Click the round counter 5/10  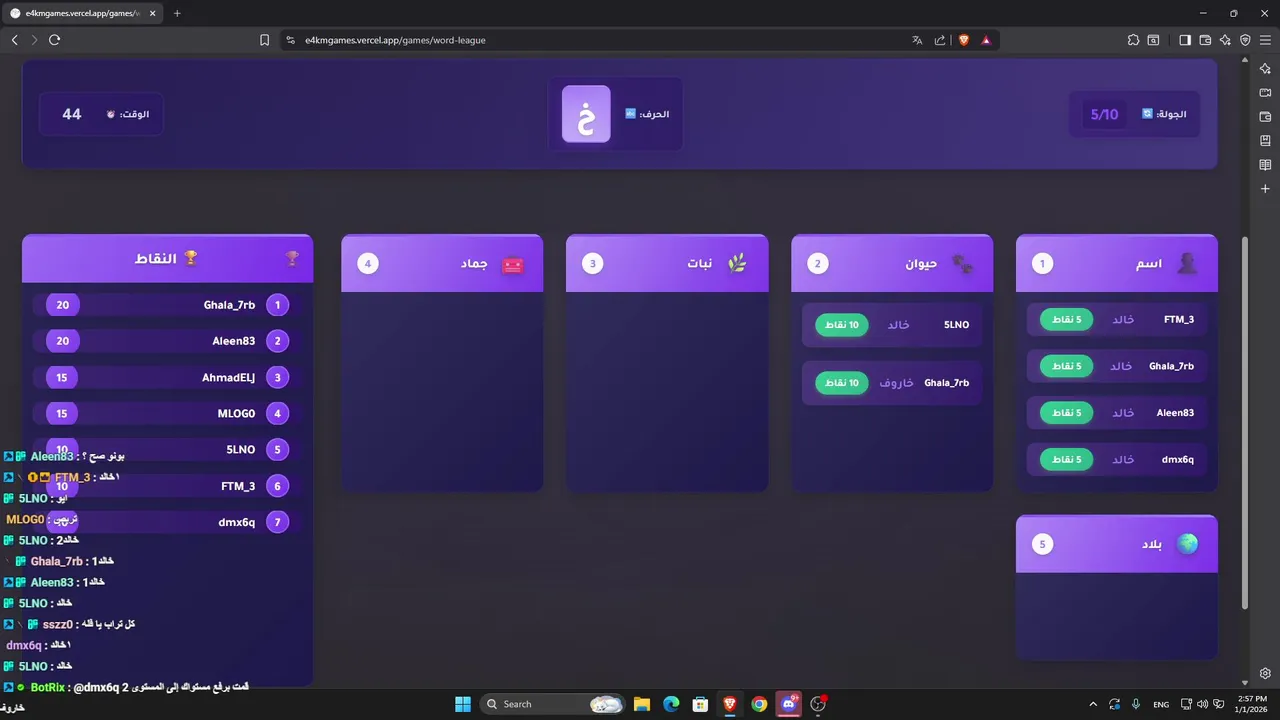tap(1104, 114)
